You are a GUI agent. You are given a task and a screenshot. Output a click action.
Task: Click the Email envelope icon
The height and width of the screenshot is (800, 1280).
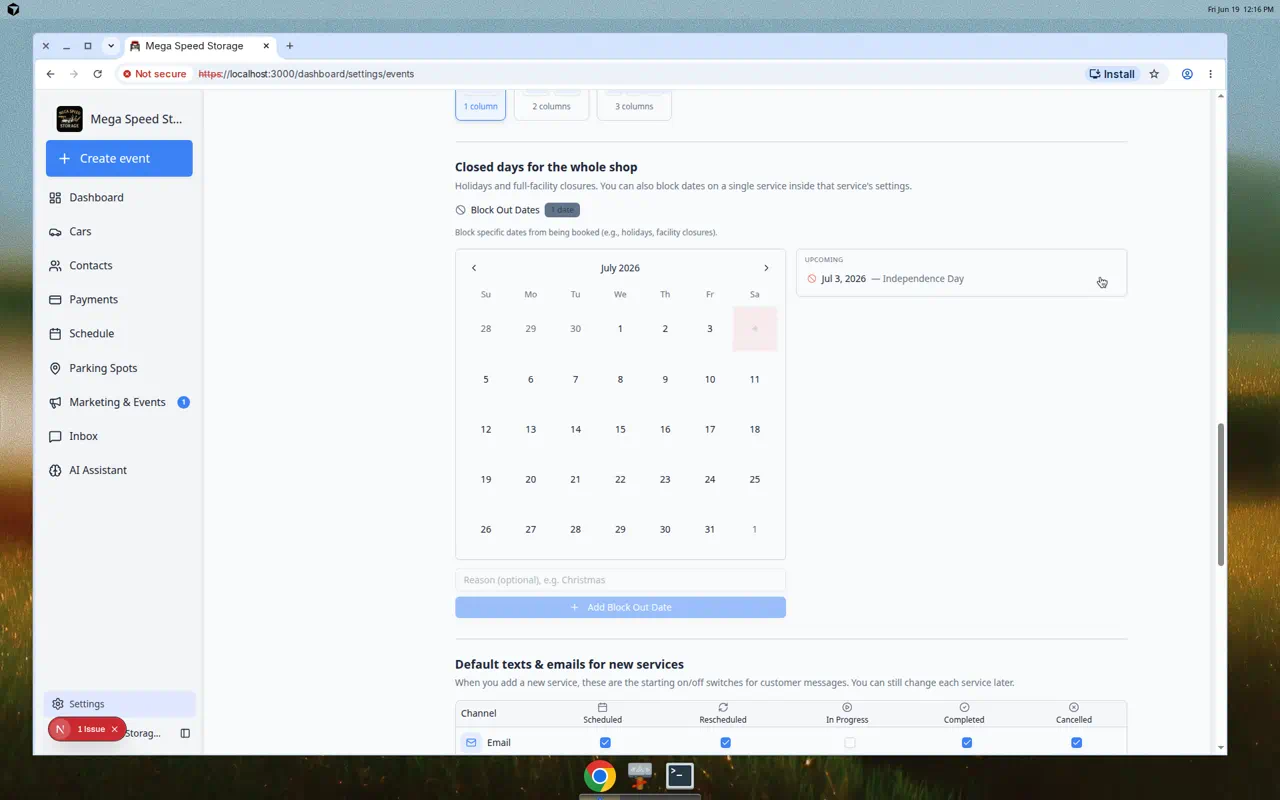coord(471,743)
